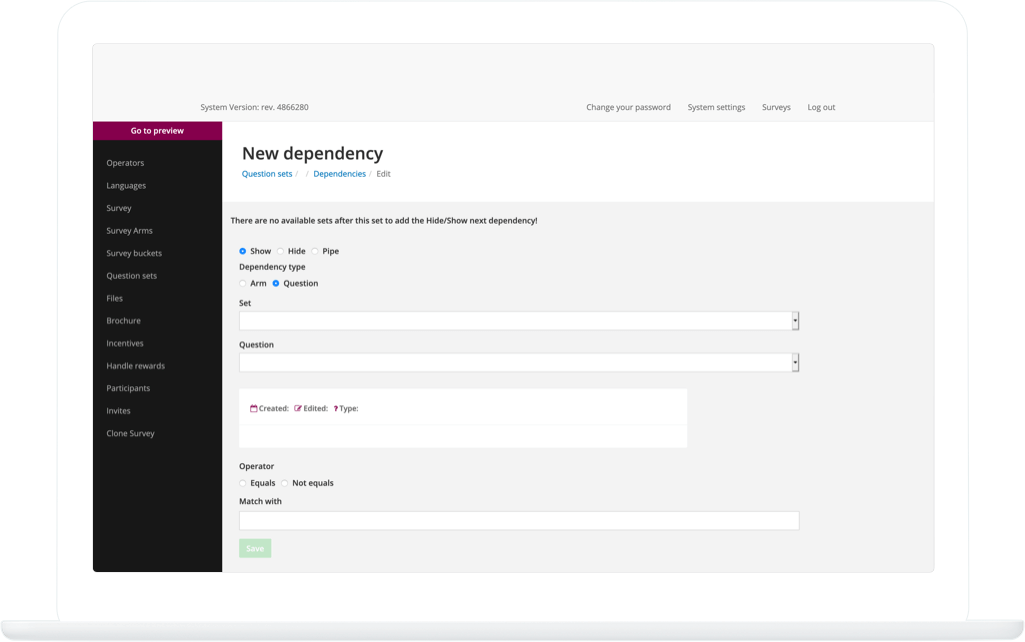The width and height of the screenshot is (1025, 642).
Task: Click the Log out link
Action: 821,107
